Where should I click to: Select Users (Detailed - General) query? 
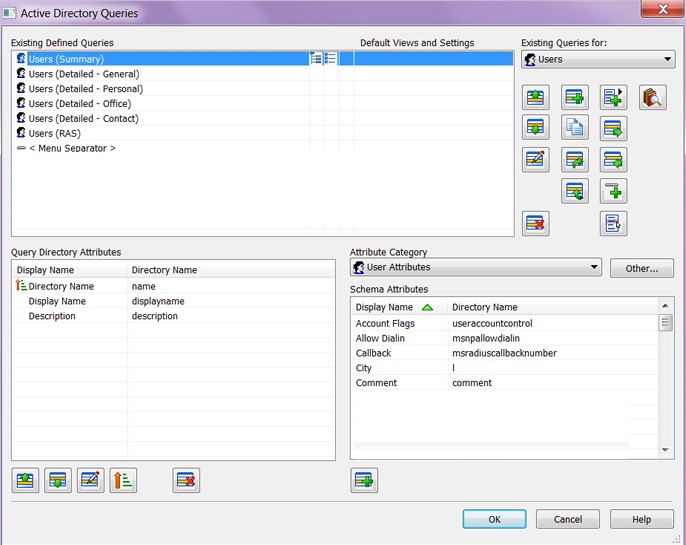pyautogui.click(x=262, y=73)
